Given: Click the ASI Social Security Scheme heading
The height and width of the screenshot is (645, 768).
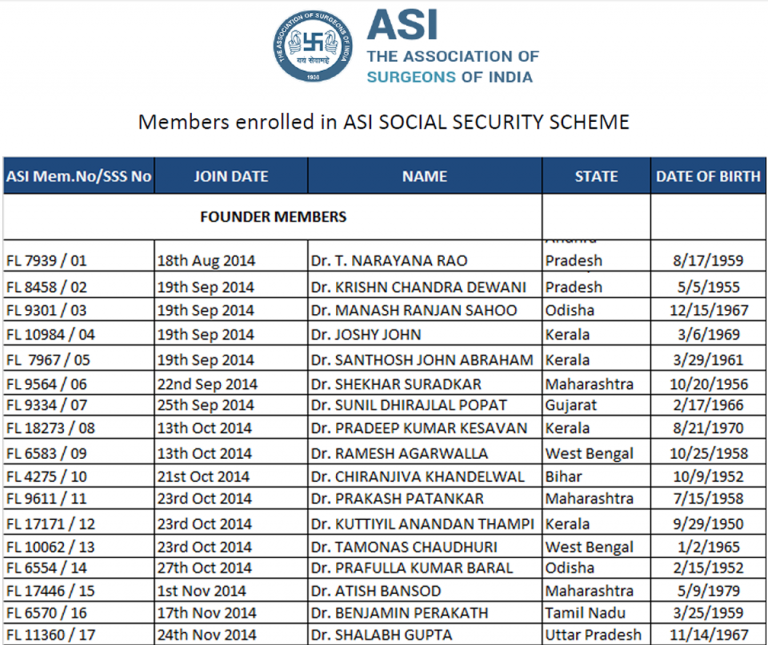Looking at the screenshot, I should [384, 122].
